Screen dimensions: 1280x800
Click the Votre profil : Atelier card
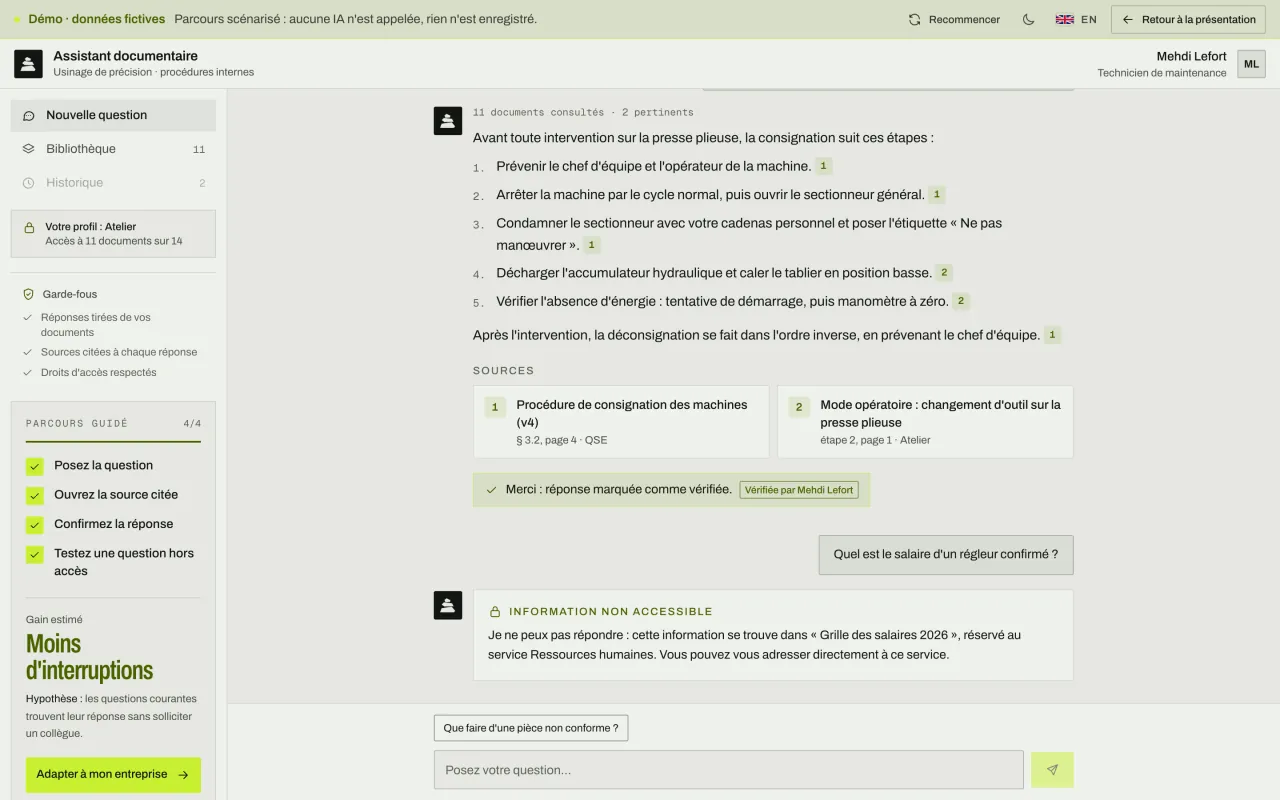click(x=113, y=234)
